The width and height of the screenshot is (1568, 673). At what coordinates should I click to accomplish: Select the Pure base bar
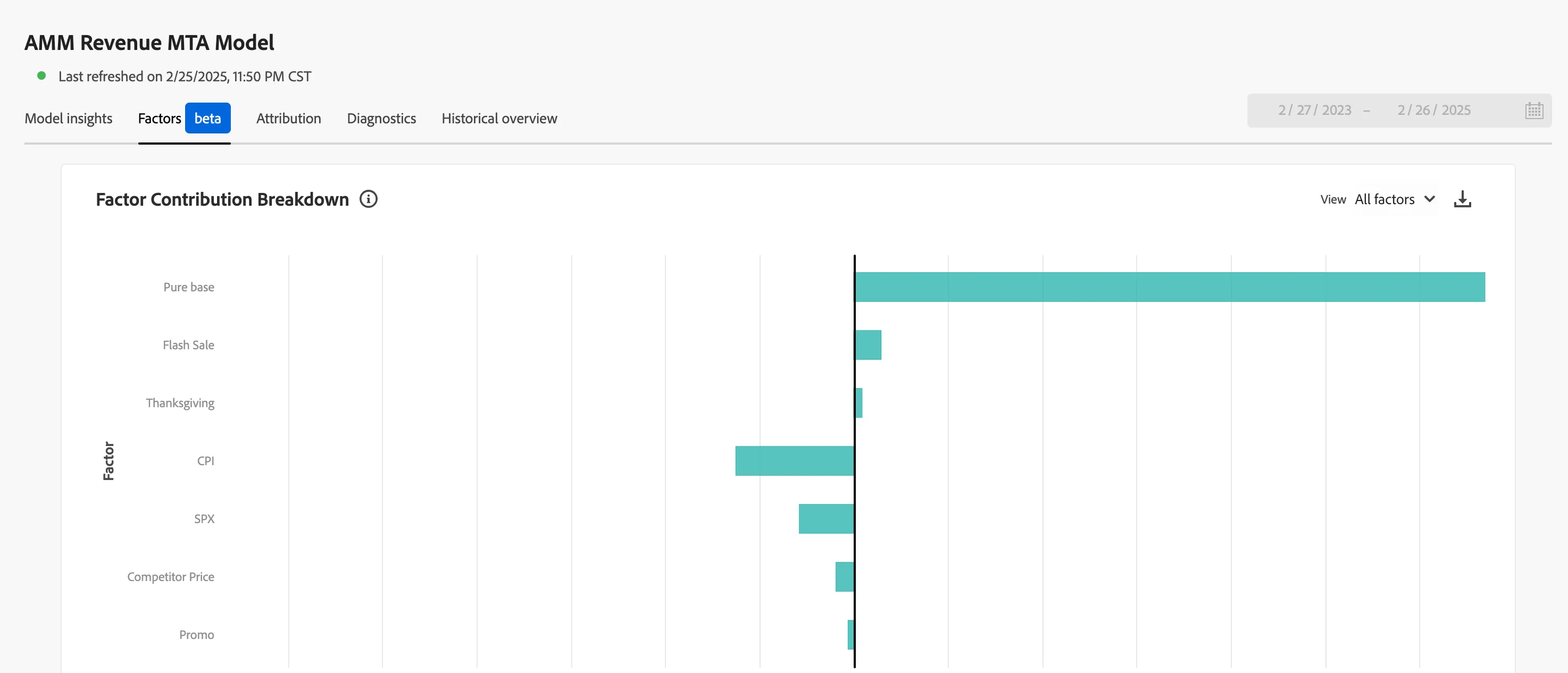pos(1169,287)
